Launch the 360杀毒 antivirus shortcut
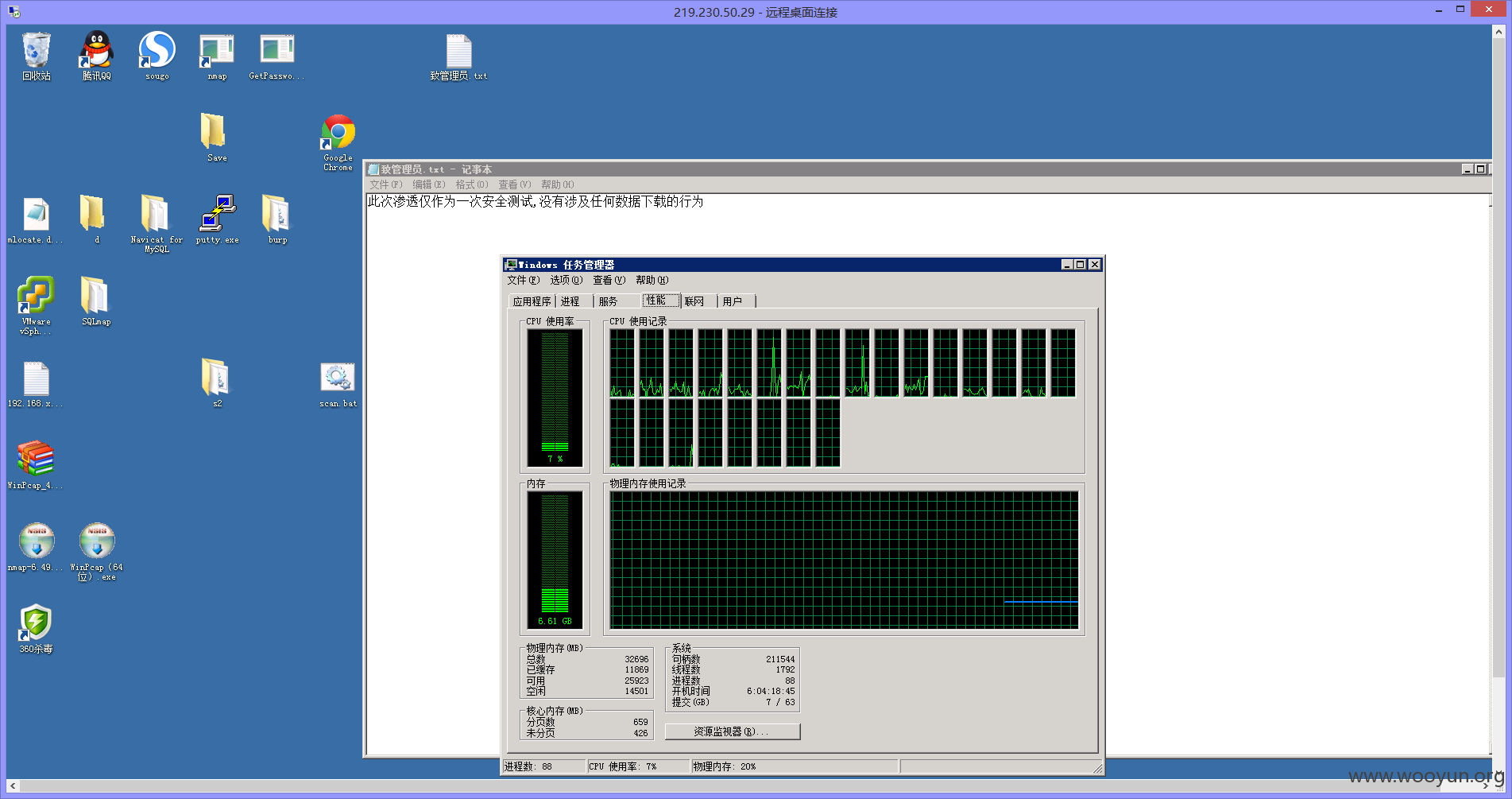The width and height of the screenshot is (1512, 799). coord(36,629)
